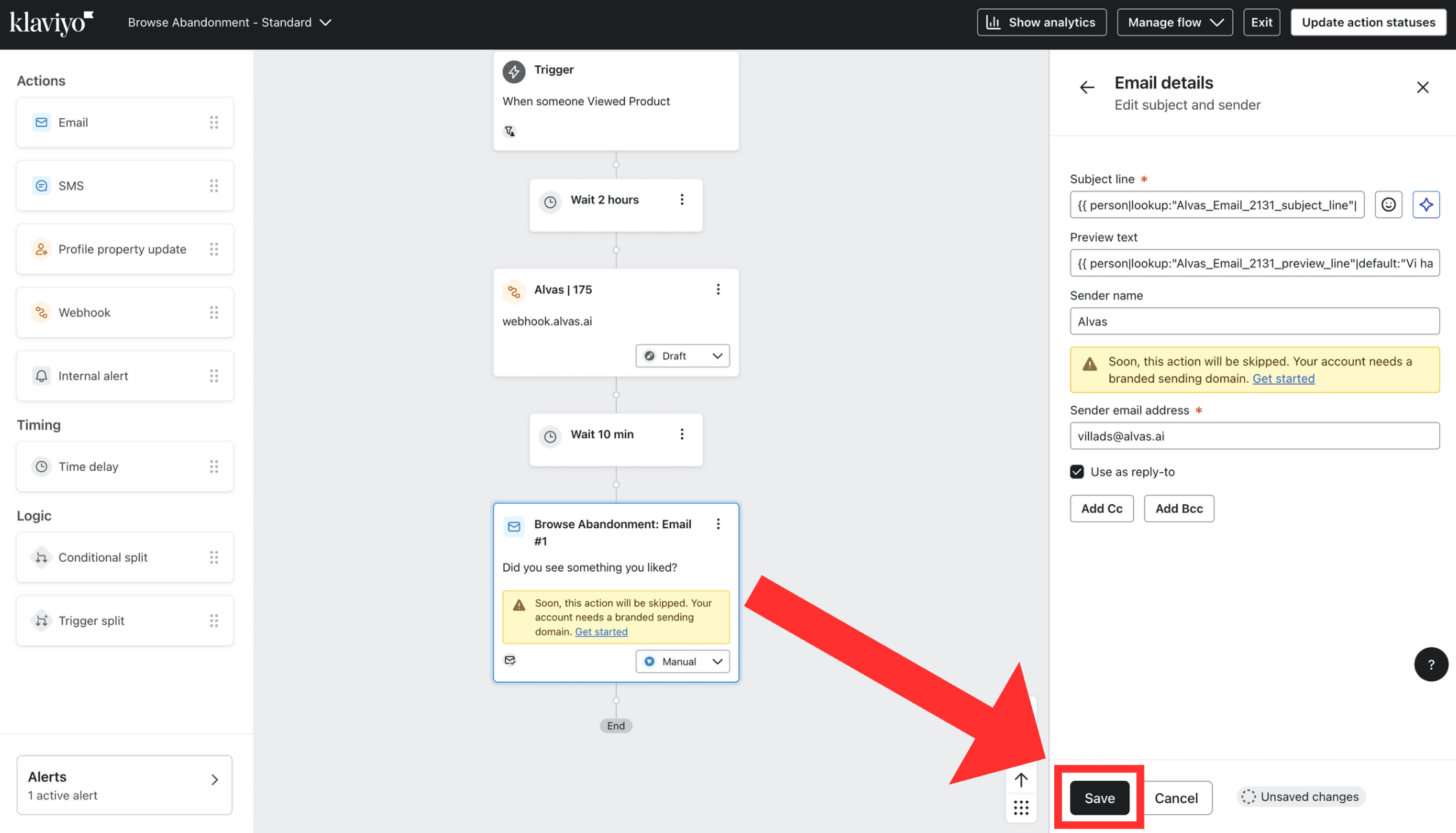The width and height of the screenshot is (1456, 833).
Task: Click the Alvas | 175 webhook icon
Action: [x=514, y=292]
